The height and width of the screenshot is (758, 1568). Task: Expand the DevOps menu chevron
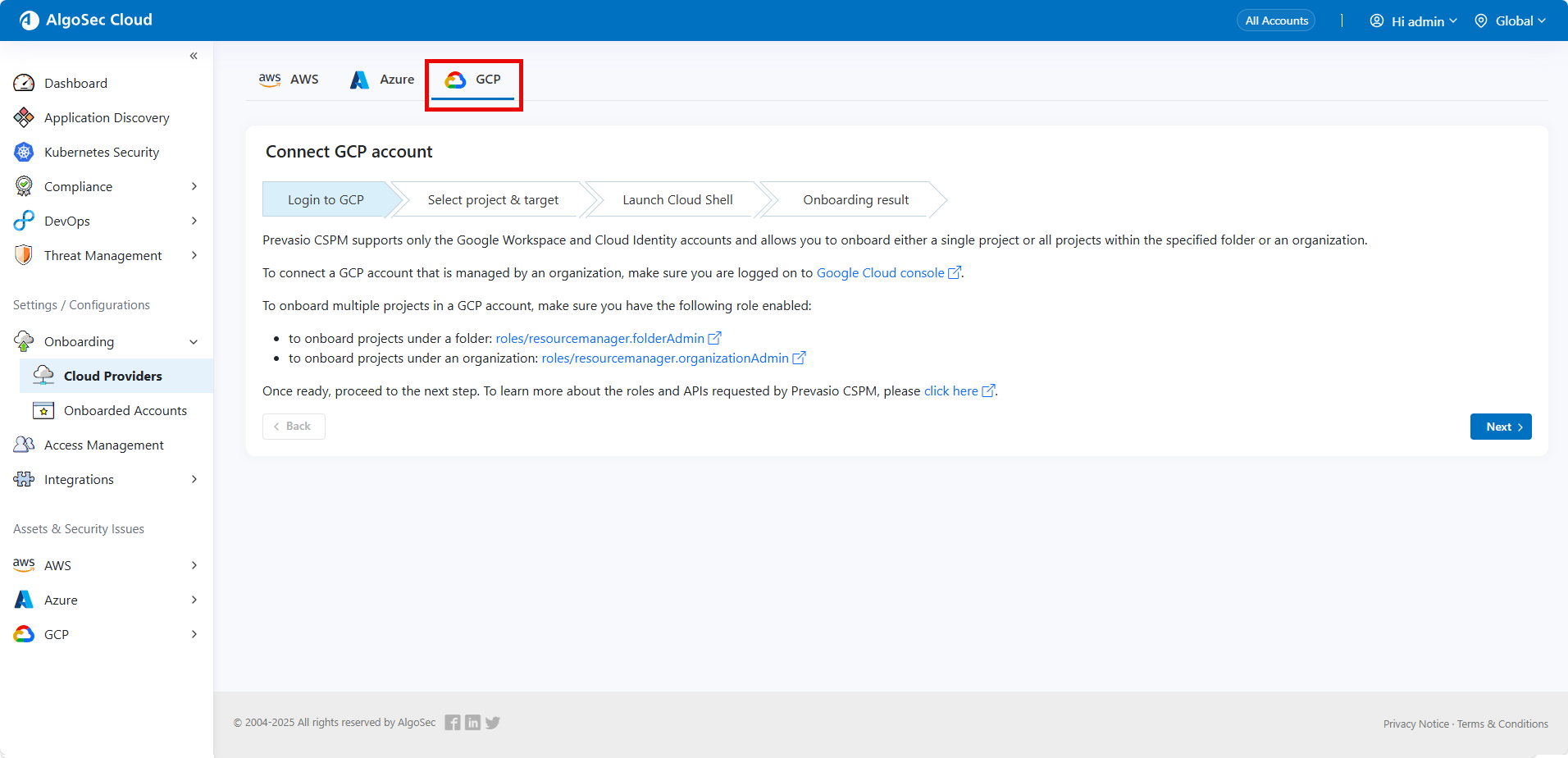(x=194, y=221)
